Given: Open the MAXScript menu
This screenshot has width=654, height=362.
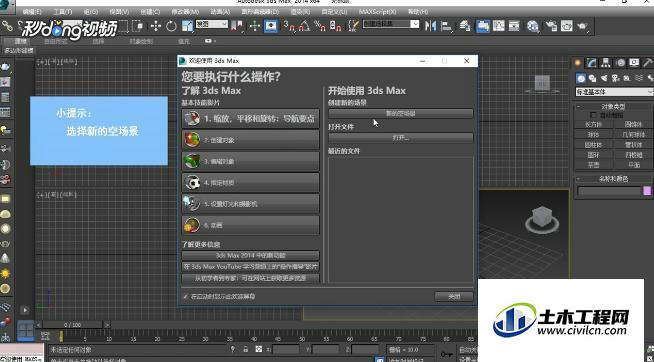Looking at the screenshot, I should [377, 12].
